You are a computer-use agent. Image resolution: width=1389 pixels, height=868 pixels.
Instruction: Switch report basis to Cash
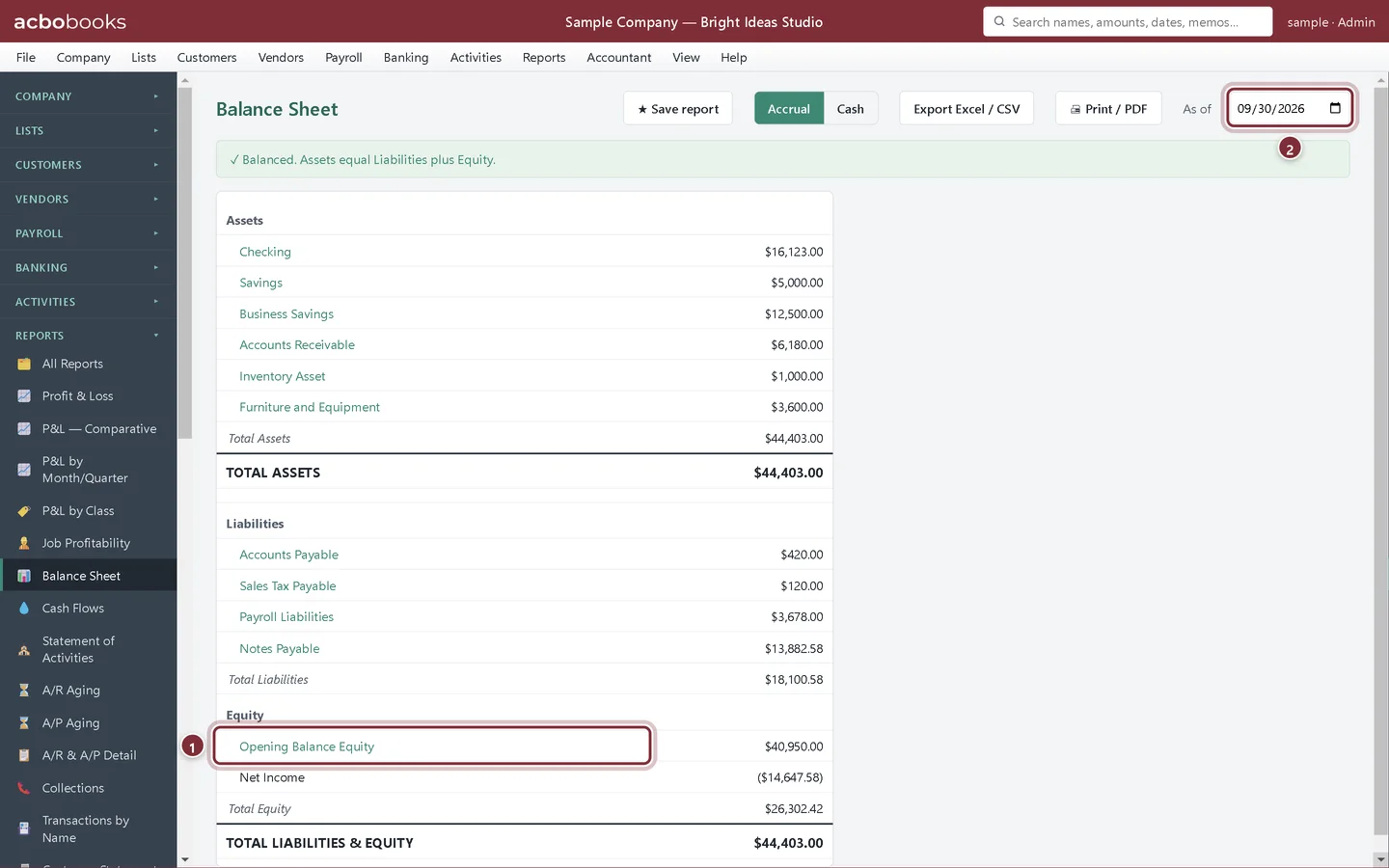(x=850, y=109)
